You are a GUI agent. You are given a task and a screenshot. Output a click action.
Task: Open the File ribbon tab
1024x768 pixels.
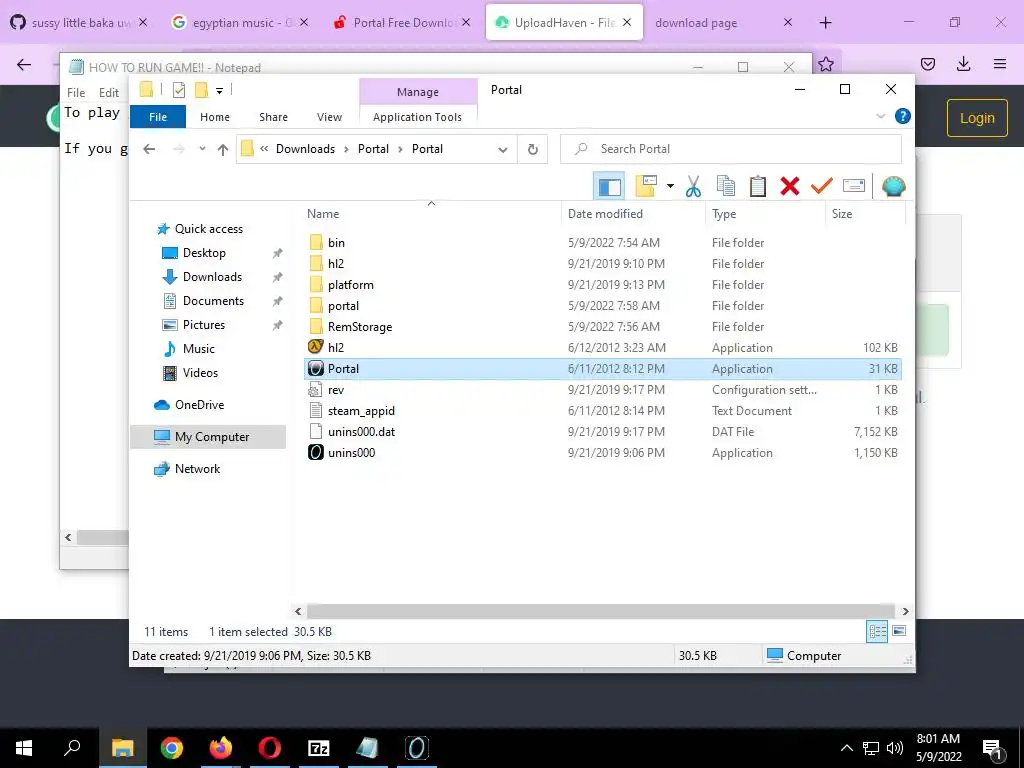coord(158,117)
